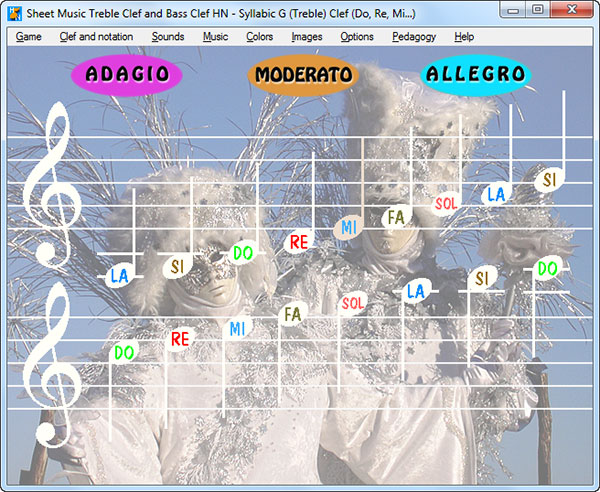The image size is (600, 492).
Task: Click the treble clef of the upper staff
Action: 52,185
